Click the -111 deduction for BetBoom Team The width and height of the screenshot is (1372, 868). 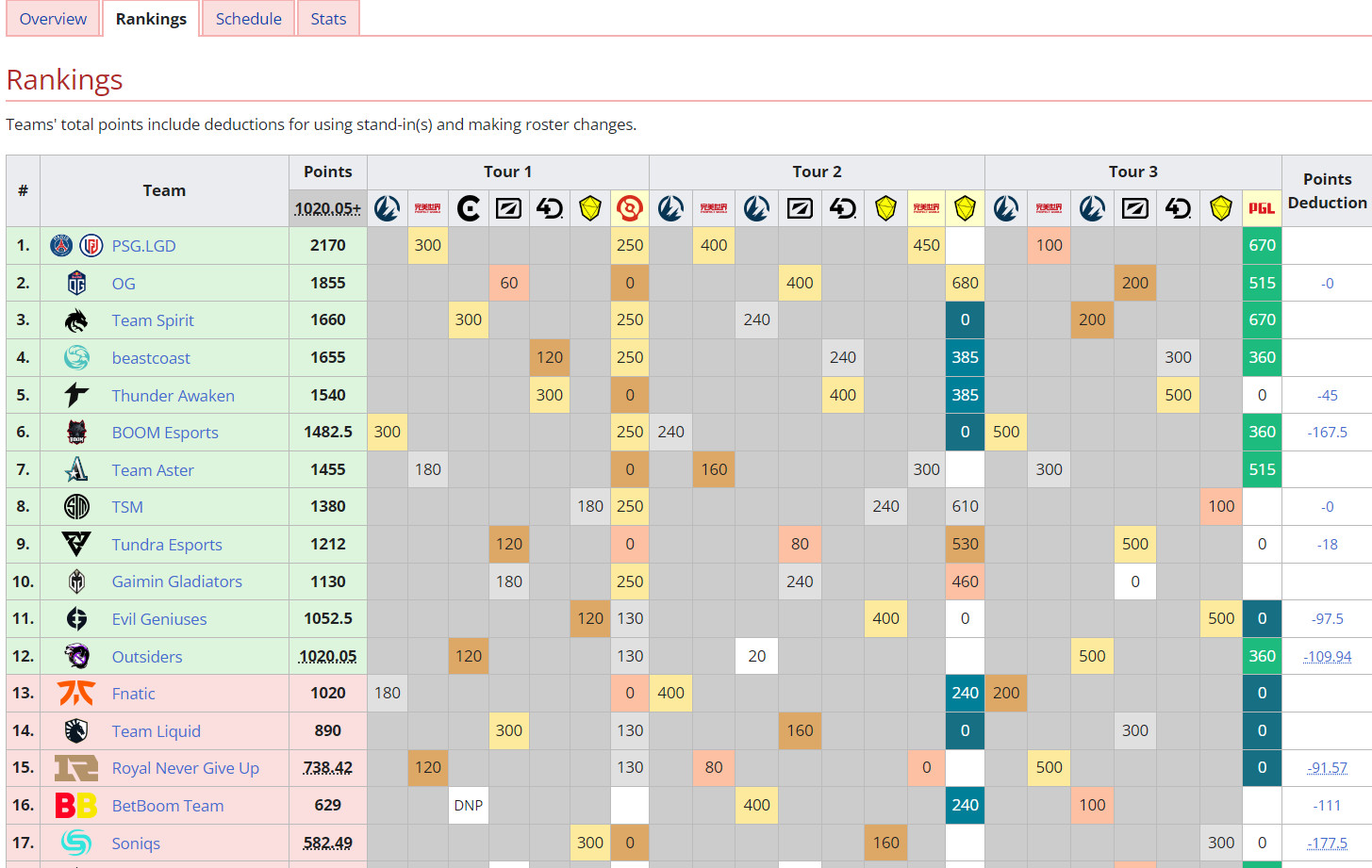[x=1328, y=806]
